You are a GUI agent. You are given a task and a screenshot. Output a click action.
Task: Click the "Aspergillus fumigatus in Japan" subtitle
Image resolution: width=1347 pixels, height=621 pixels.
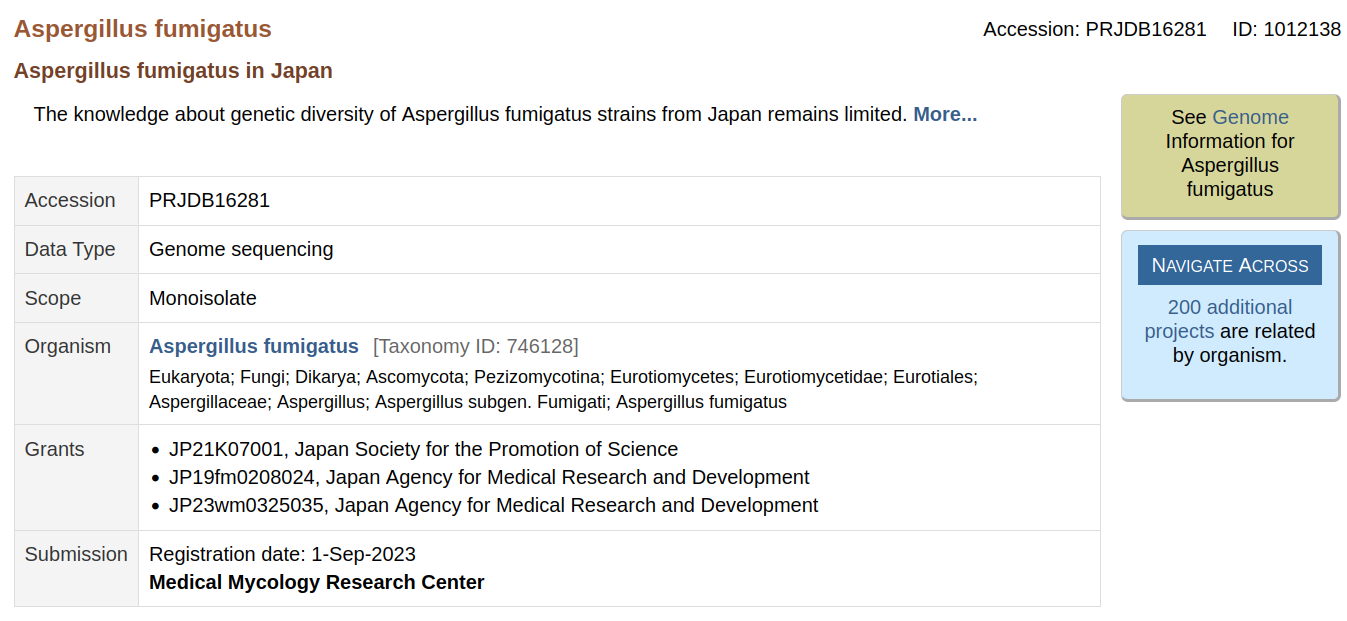click(x=173, y=71)
